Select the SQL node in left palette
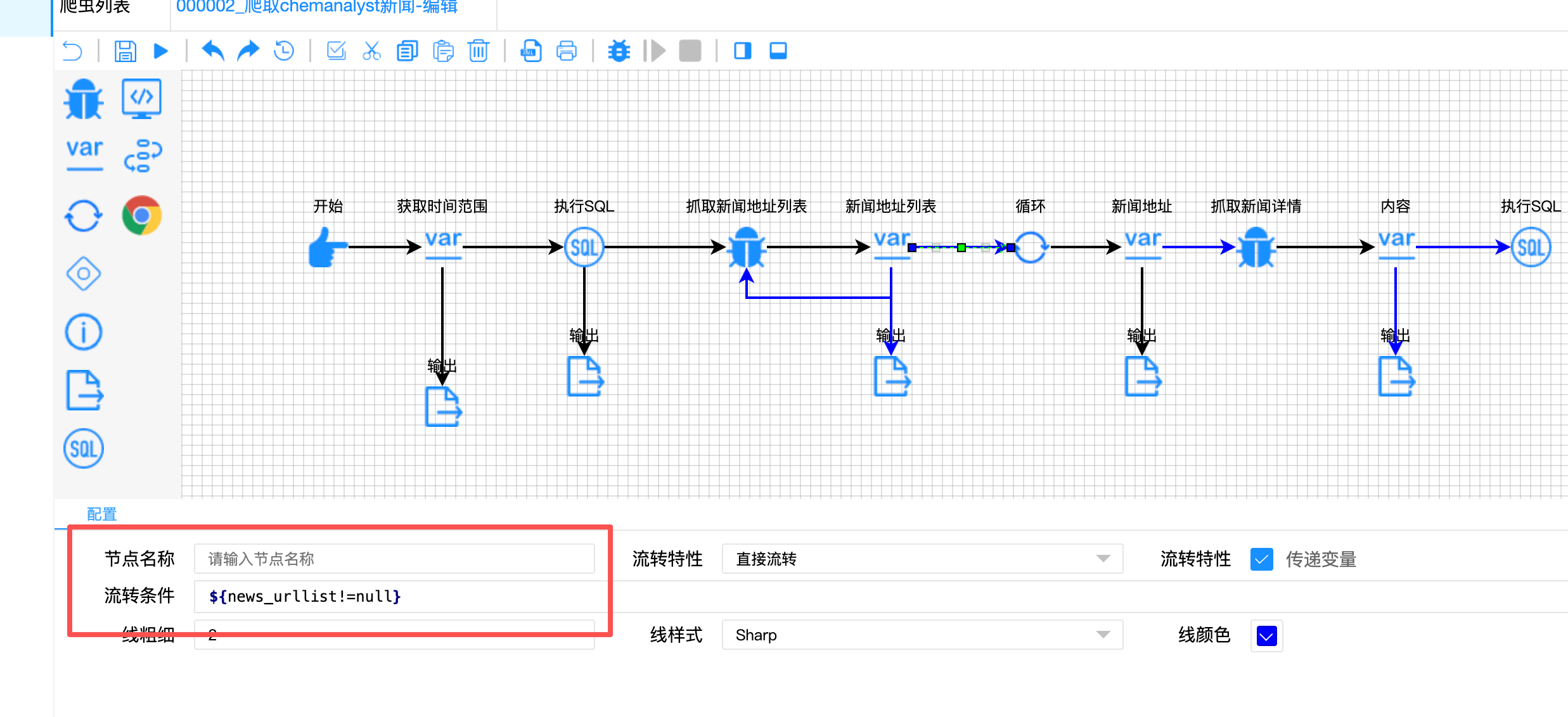This screenshot has width=1568, height=717. pyautogui.click(x=83, y=449)
